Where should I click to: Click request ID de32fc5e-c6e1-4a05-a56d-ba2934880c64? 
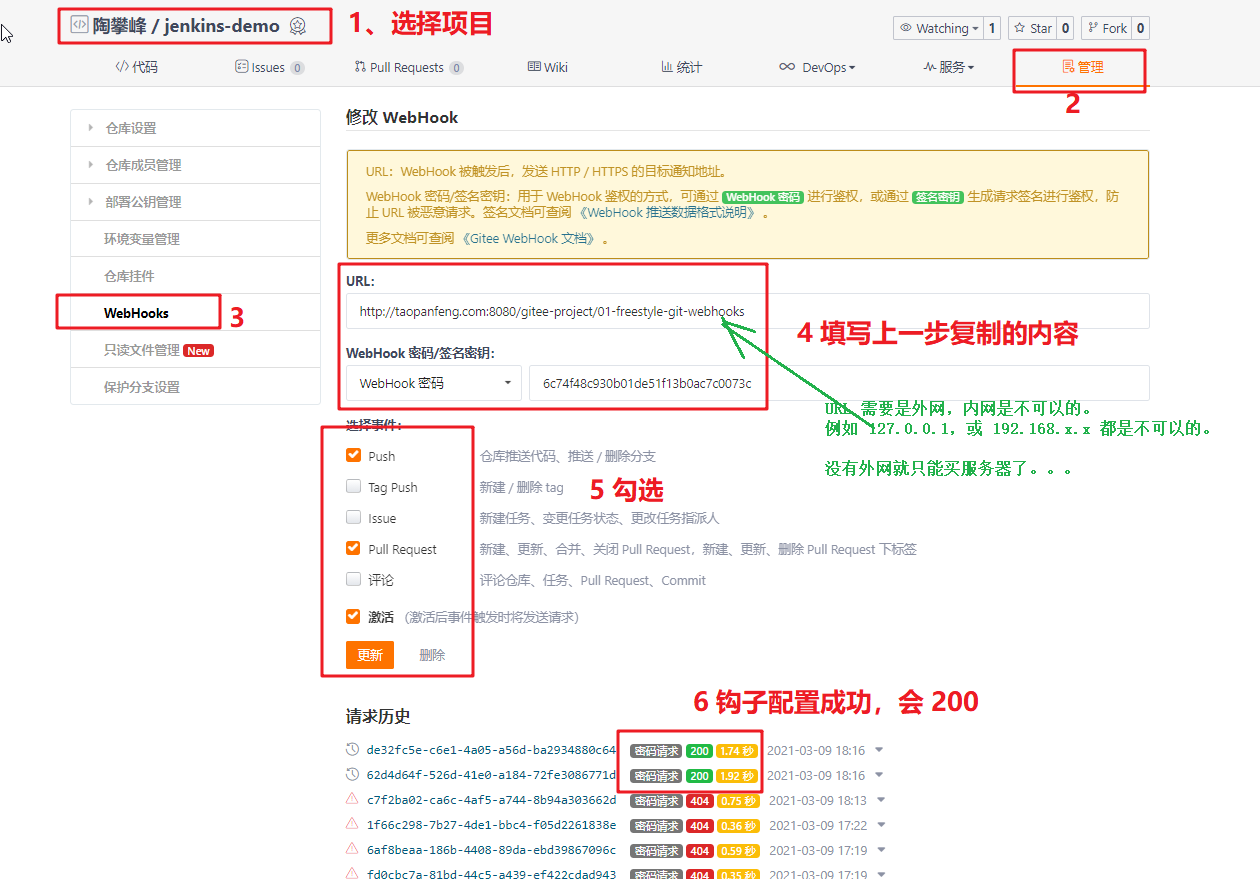coord(491,750)
